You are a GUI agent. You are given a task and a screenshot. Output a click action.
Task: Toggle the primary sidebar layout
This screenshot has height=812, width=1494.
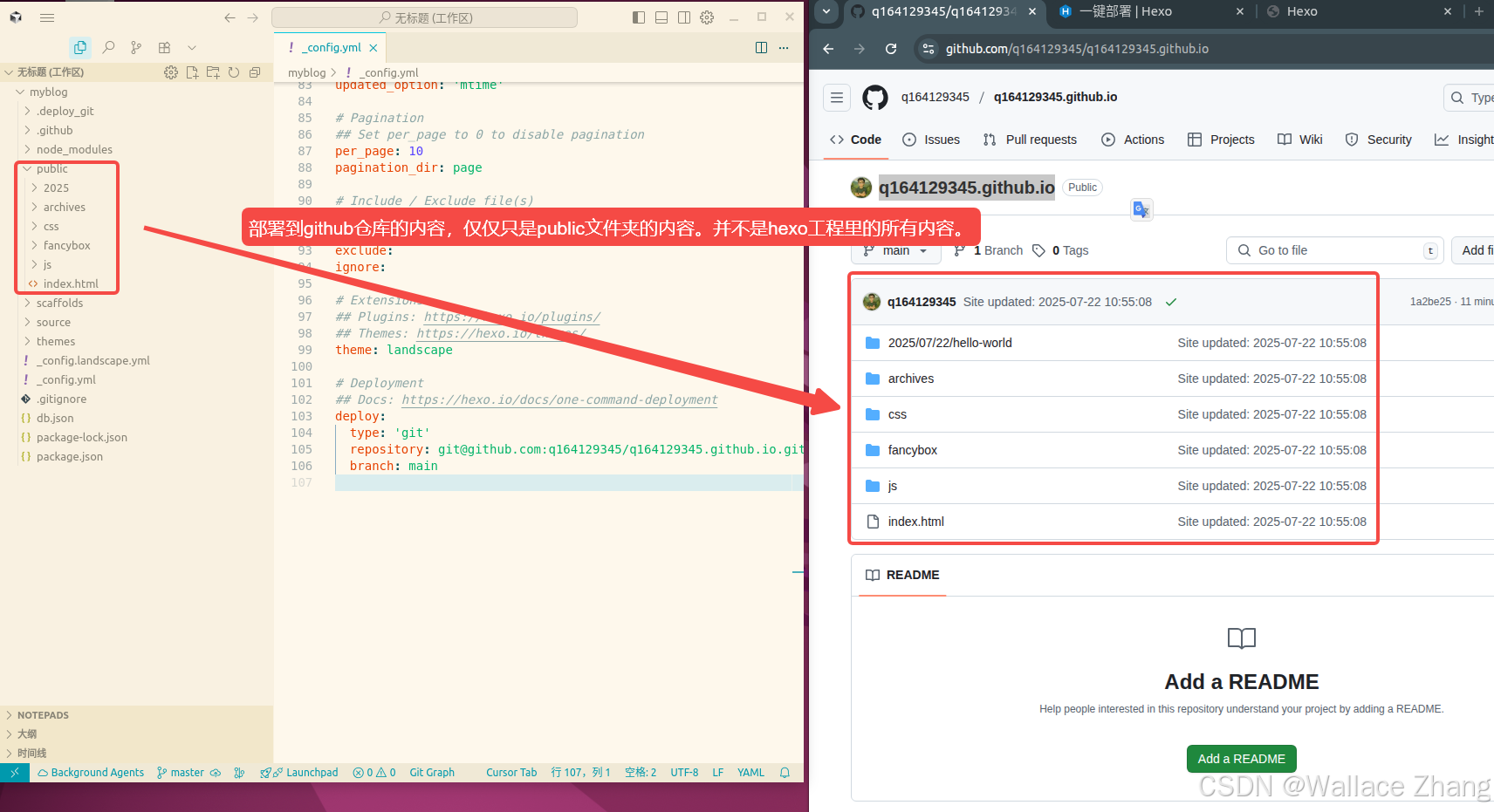(x=639, y=17)
